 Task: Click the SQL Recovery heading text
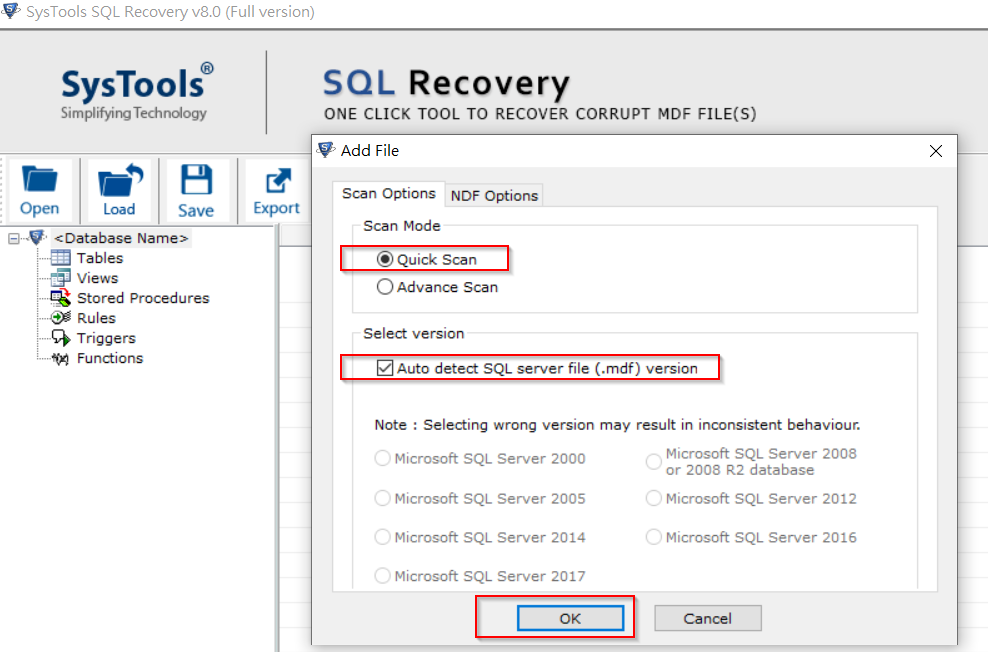pos(446,83)
